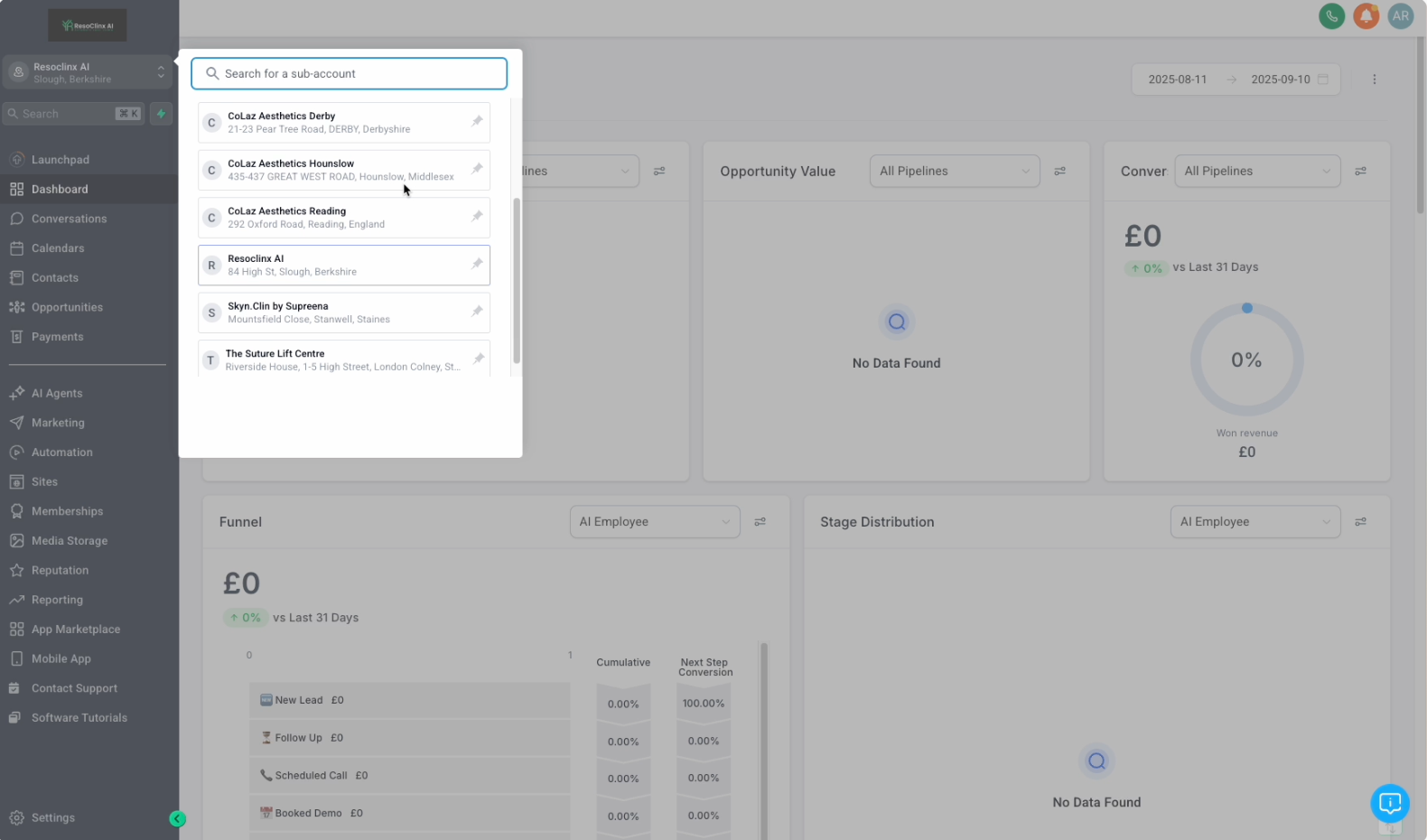Open the Resoclinx AI account switcher
This screenshot has width=1427, height=840.
click(88, 72)
